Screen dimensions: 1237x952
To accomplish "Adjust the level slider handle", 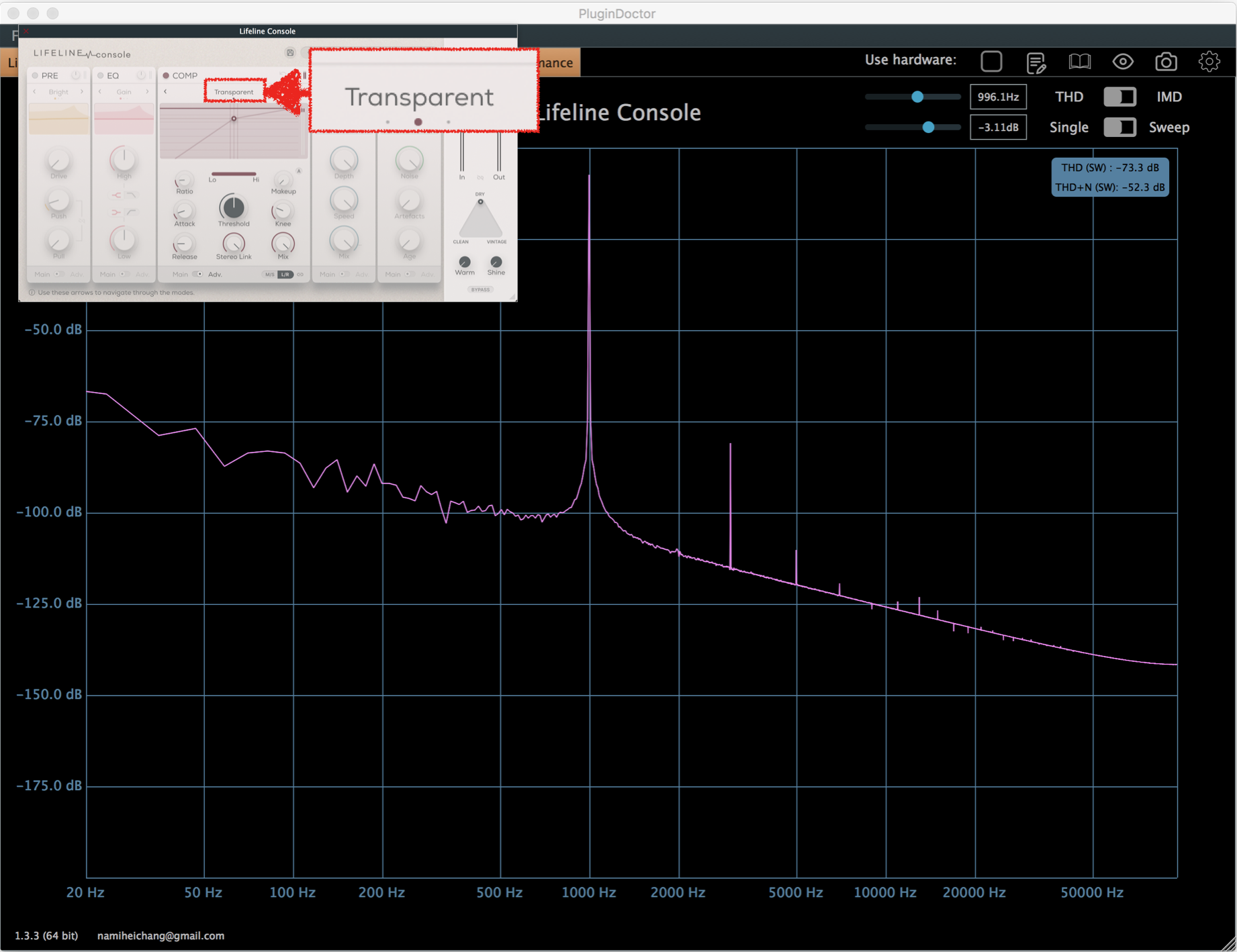I will [x=928, y=127].
